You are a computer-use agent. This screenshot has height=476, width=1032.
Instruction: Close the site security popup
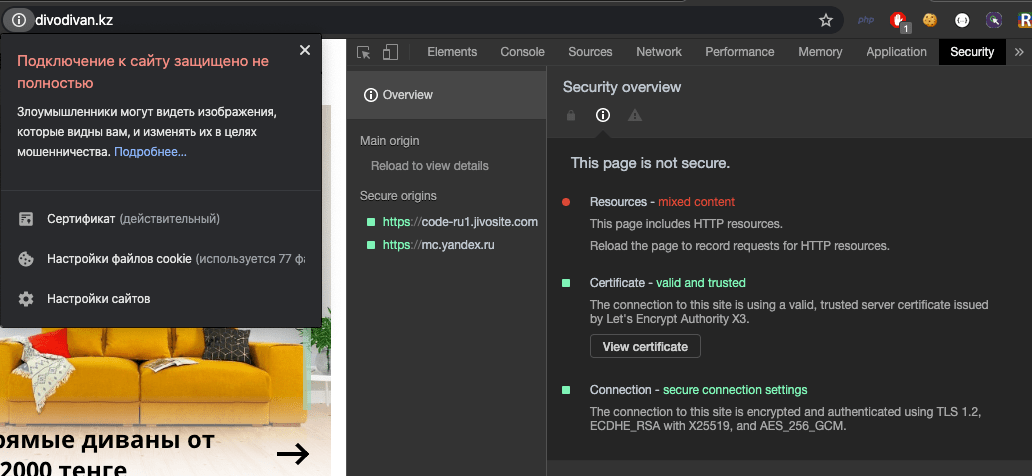[304, 50]
